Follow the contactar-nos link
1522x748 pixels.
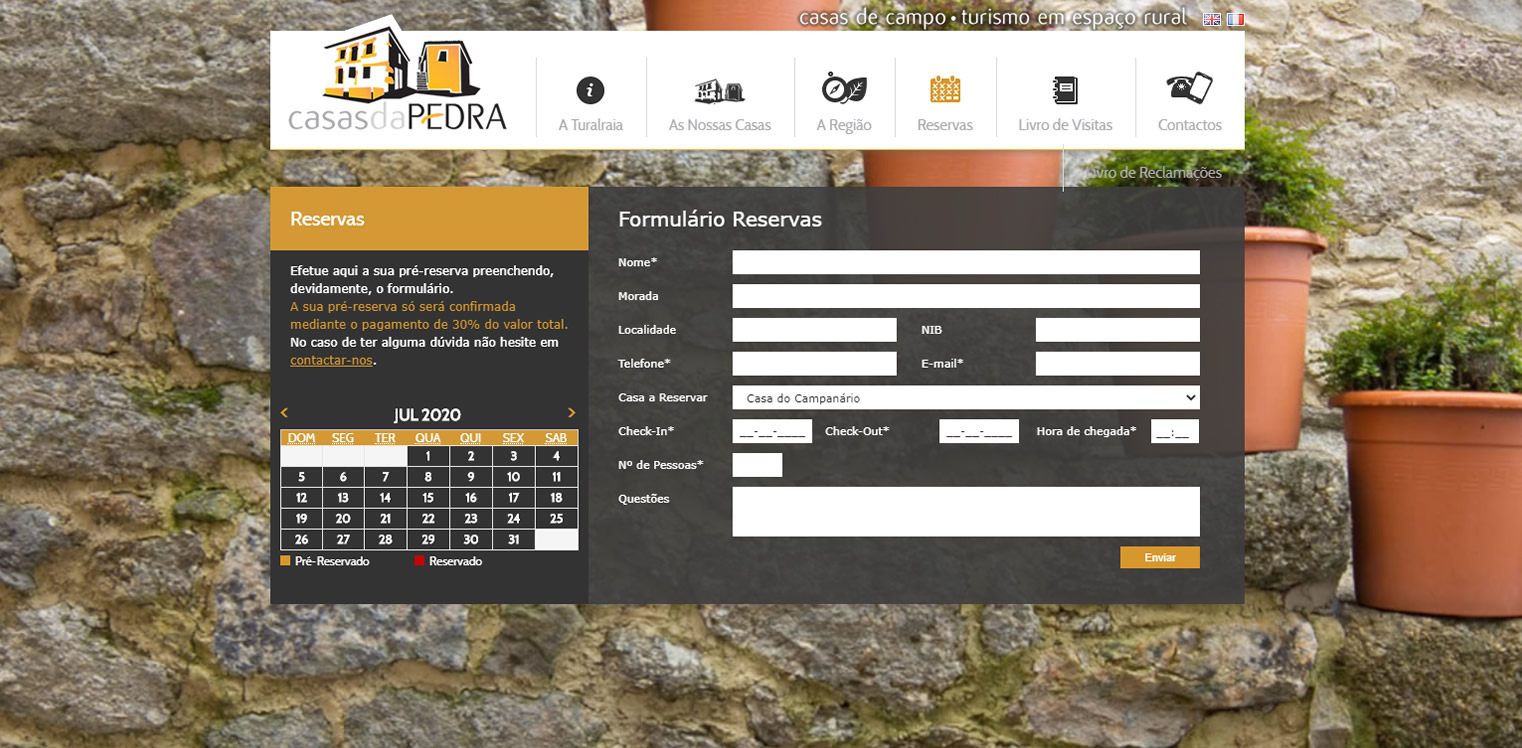point(331,360)
